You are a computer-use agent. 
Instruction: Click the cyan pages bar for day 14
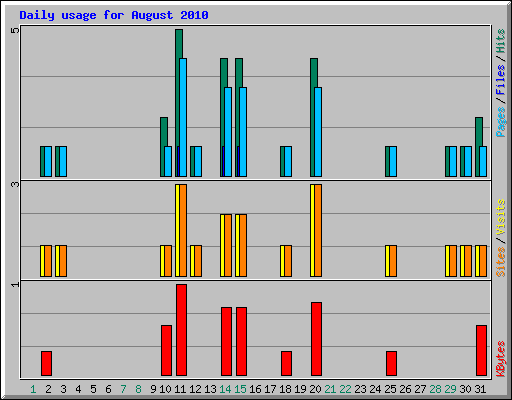228,132
